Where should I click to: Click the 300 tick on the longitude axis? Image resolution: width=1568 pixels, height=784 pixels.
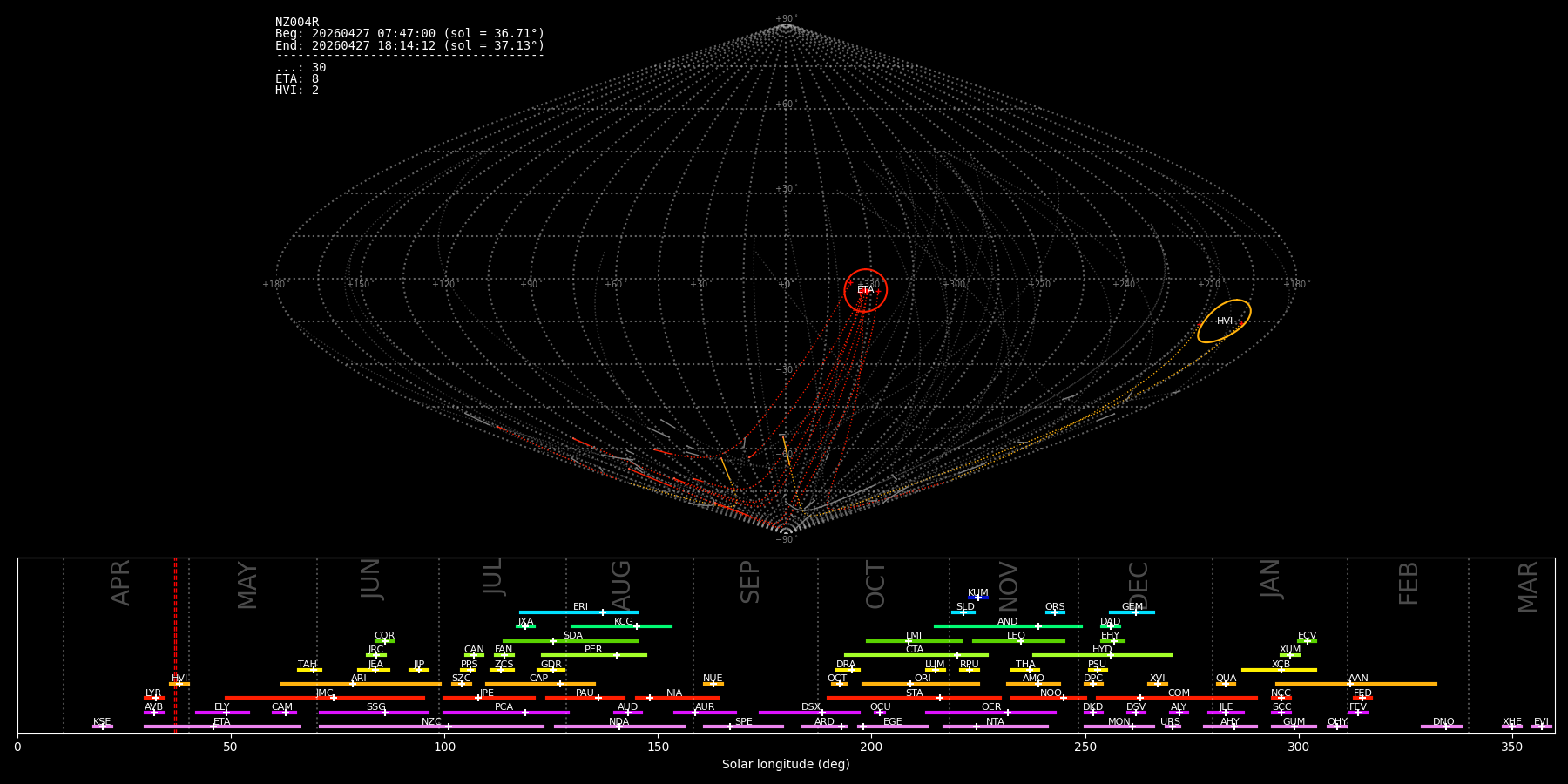1298,747
